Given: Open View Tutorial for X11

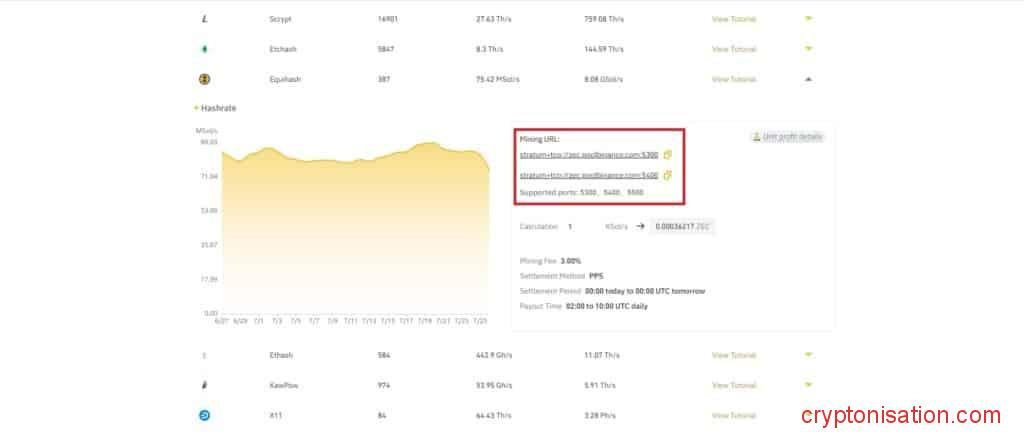Looking at the screenshot, I should [733, 415].
